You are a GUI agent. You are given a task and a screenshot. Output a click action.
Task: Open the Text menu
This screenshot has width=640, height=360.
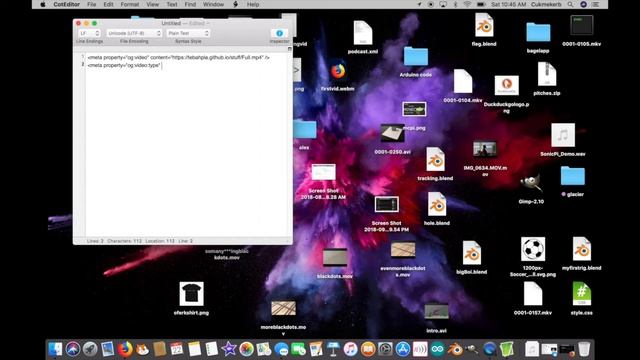point(172,4)
